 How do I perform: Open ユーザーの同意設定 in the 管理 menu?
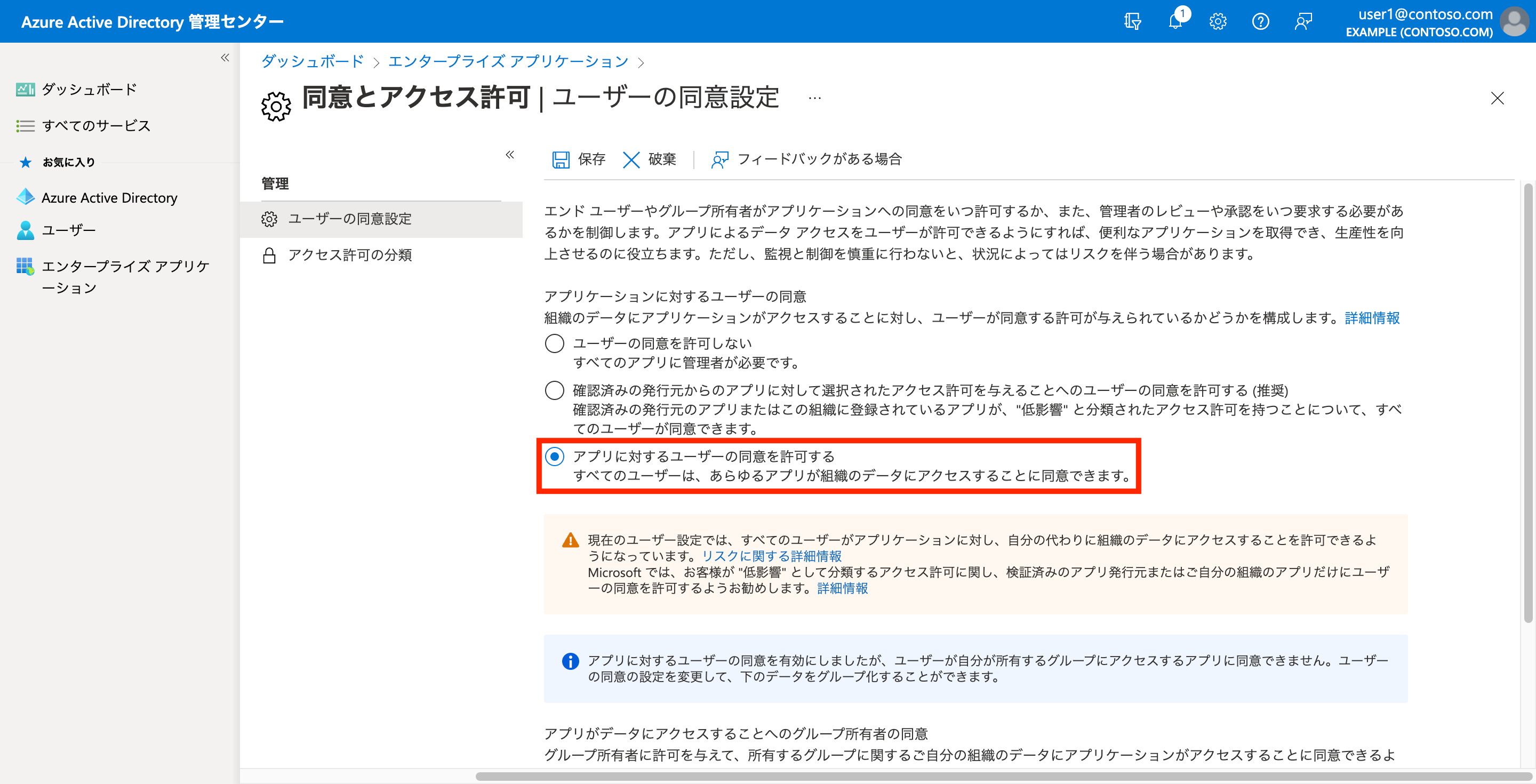coord(382,219)
